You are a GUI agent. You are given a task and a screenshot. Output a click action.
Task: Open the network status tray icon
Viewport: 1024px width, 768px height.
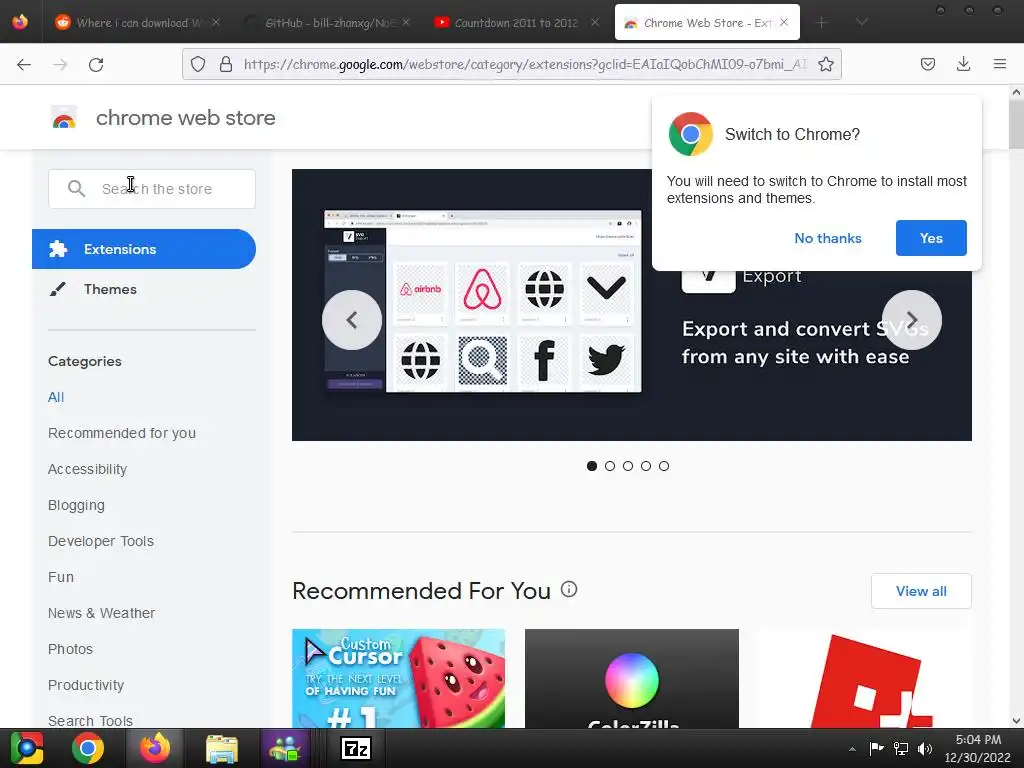point(901,748)
